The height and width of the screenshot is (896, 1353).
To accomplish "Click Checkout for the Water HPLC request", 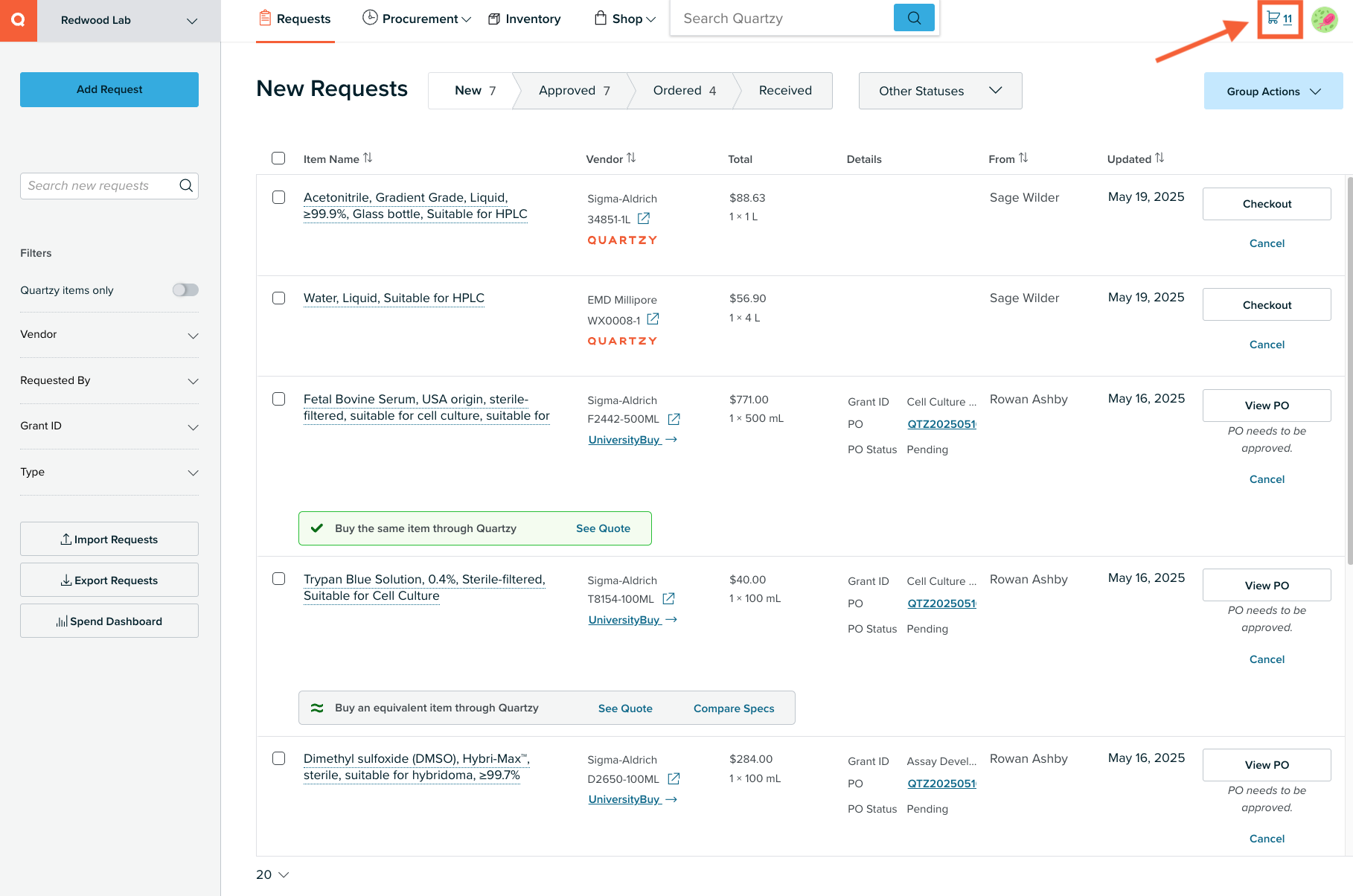I will pos(1267,305).
